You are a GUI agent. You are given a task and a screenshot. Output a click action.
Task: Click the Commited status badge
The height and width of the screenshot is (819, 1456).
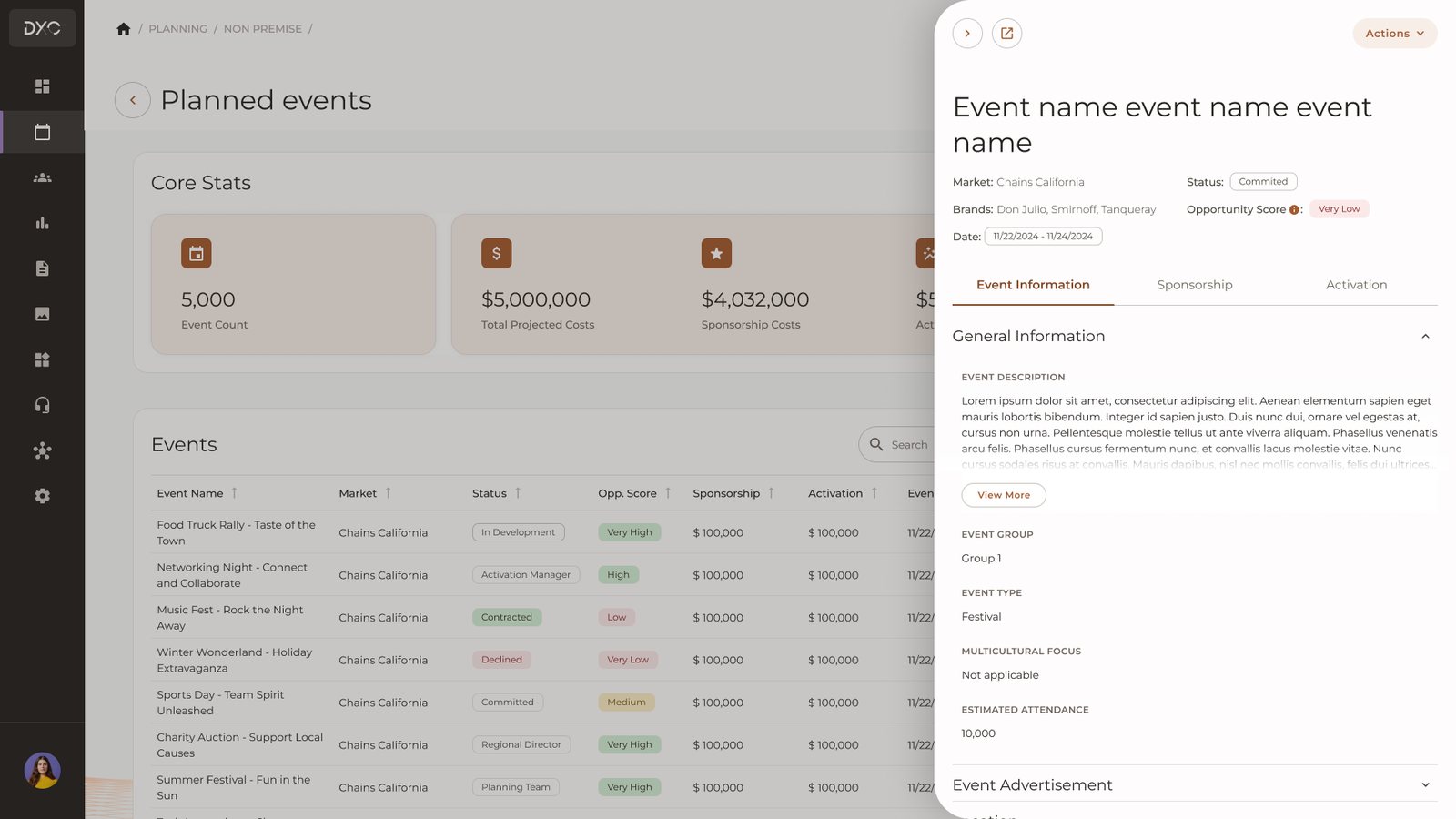coord(1263,181)
